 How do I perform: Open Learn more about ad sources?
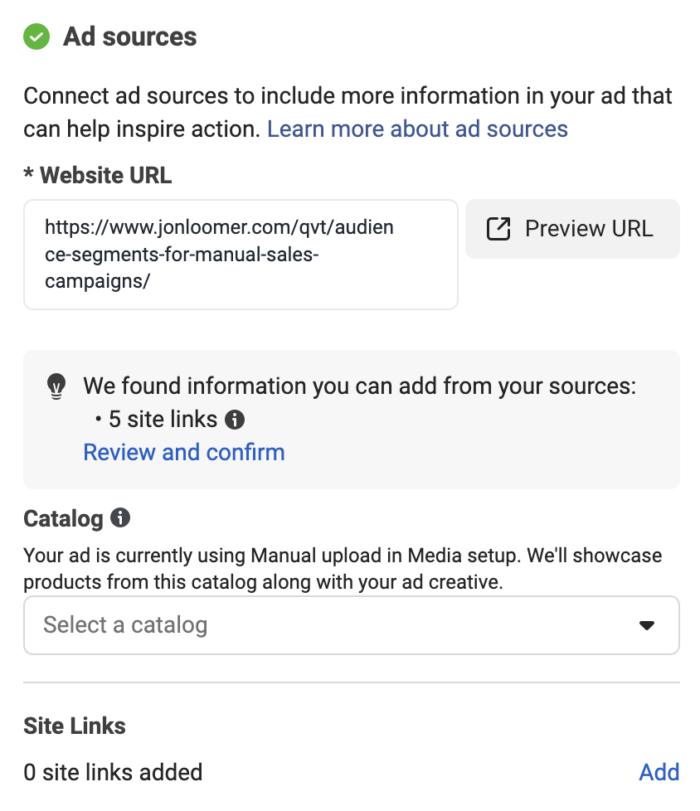(x=418, y=128)
